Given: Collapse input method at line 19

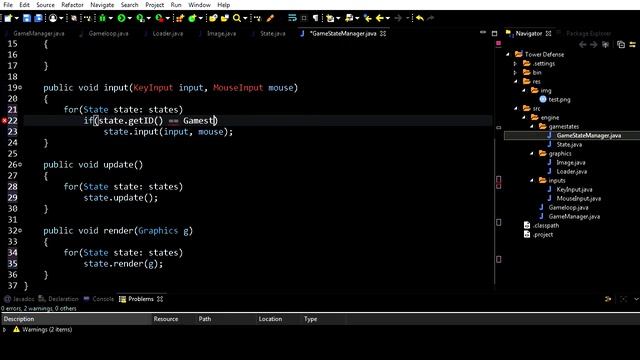Looking at the screenshot, I should (20, 88).
